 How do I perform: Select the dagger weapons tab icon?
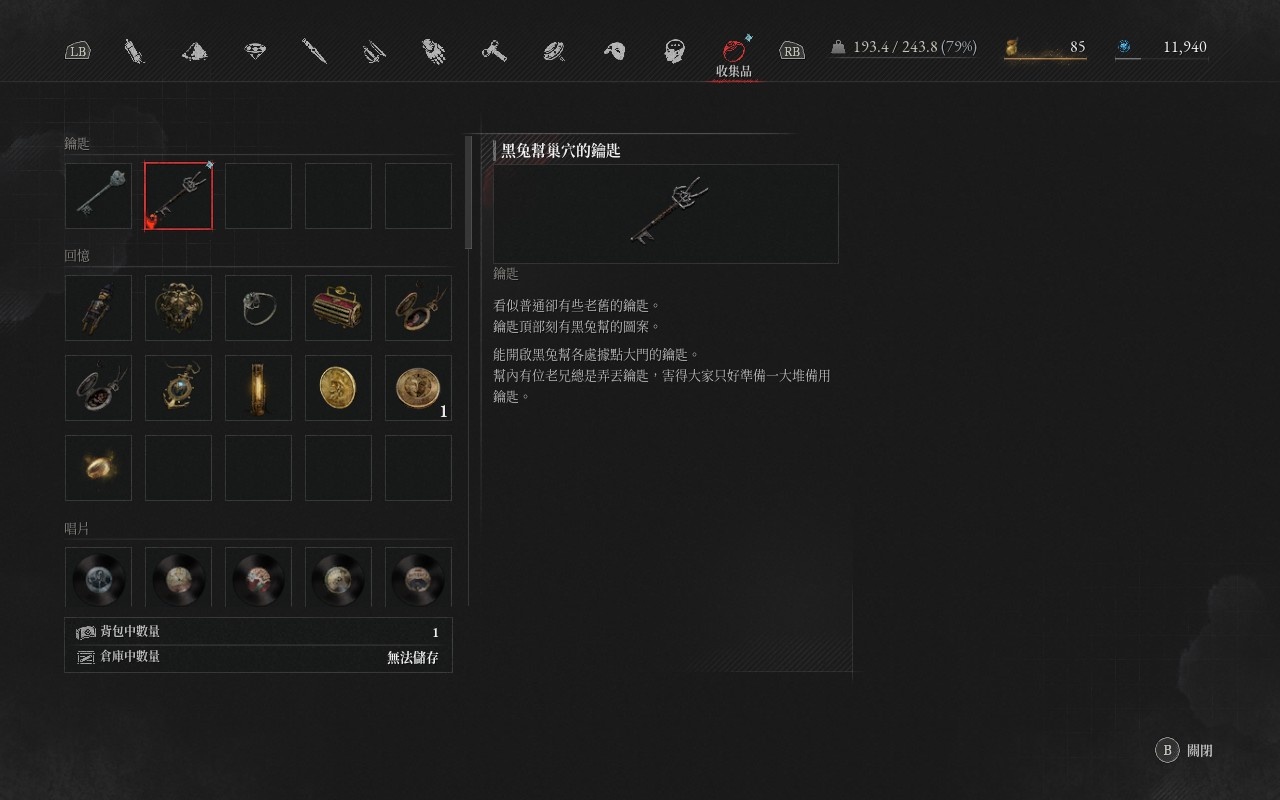(315, 50)
